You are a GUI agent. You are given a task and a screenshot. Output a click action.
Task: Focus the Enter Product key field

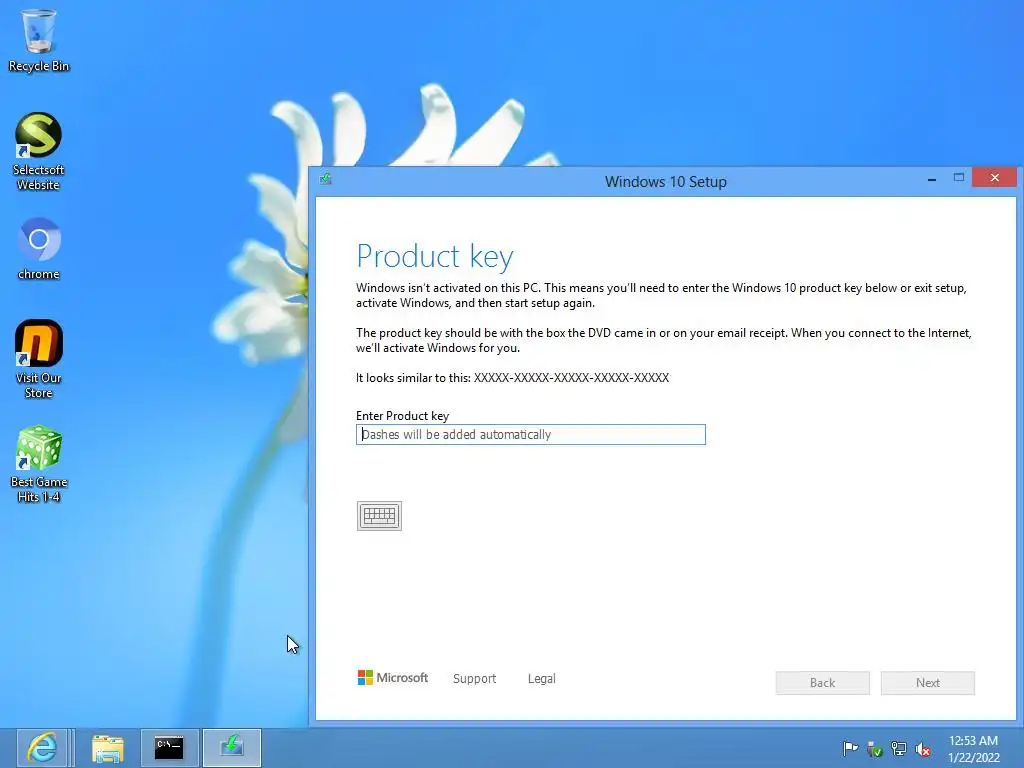(x=530, y=435)
